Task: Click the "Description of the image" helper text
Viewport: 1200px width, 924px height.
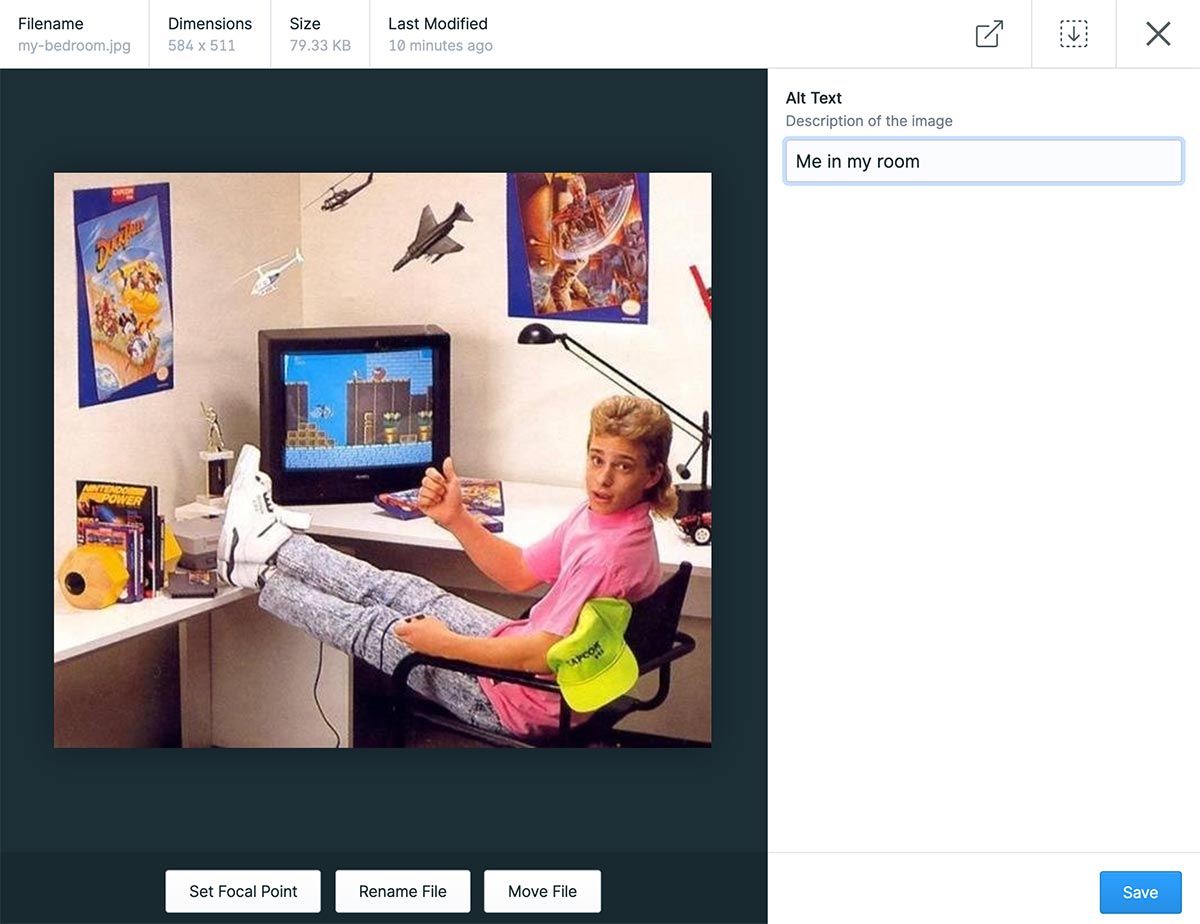Action: [x=868, y=120]
